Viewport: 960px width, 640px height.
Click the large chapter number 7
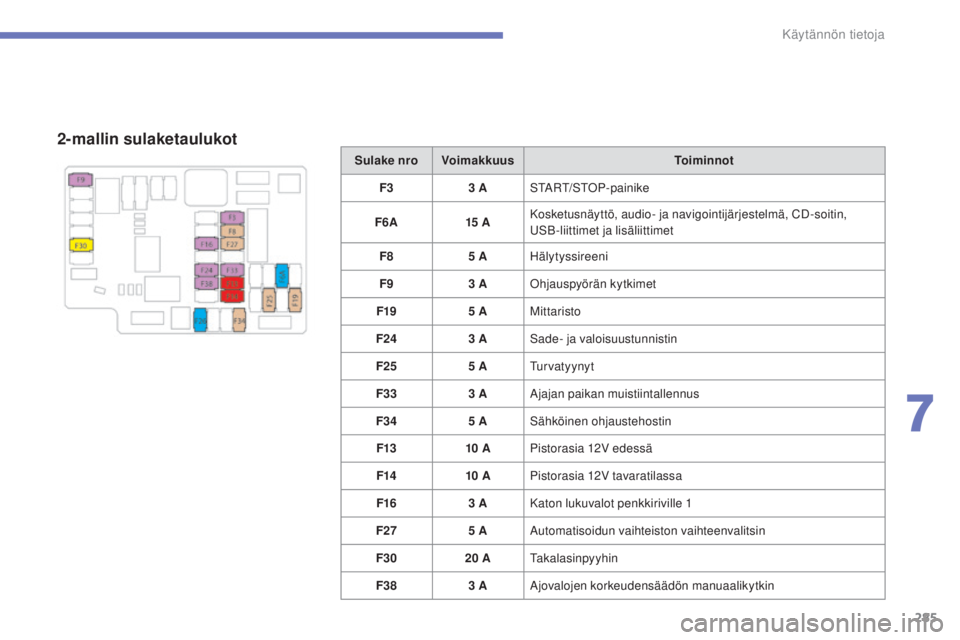(920, 414)
